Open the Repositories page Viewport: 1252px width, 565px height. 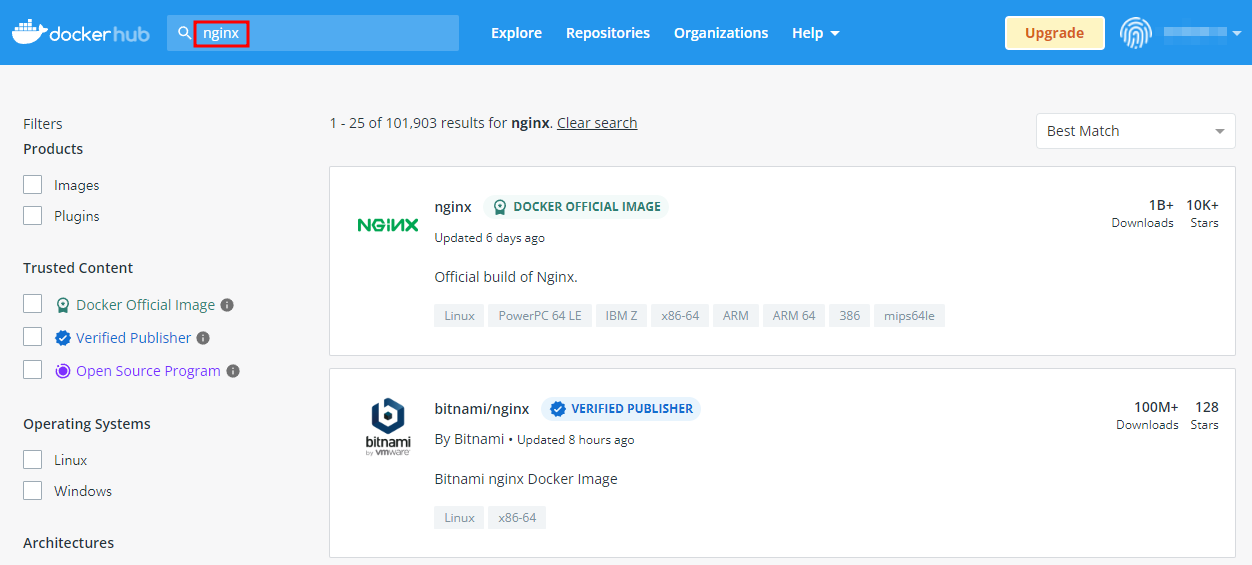coord(608,33)
